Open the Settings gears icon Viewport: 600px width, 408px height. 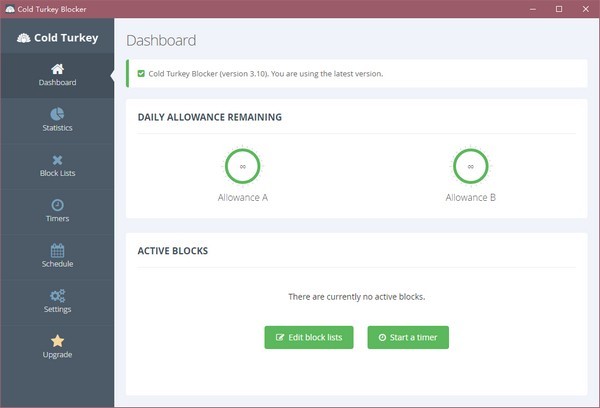click(x=57, y=295)
